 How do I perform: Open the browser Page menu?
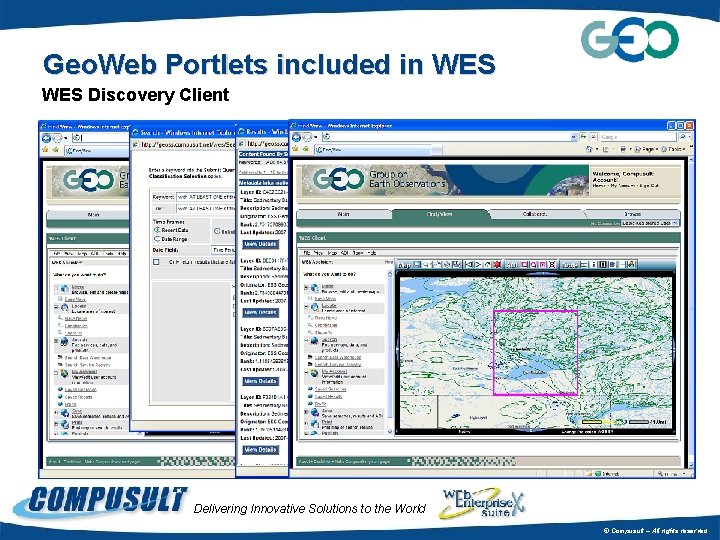pyautogui.click(x=647, y=149)
